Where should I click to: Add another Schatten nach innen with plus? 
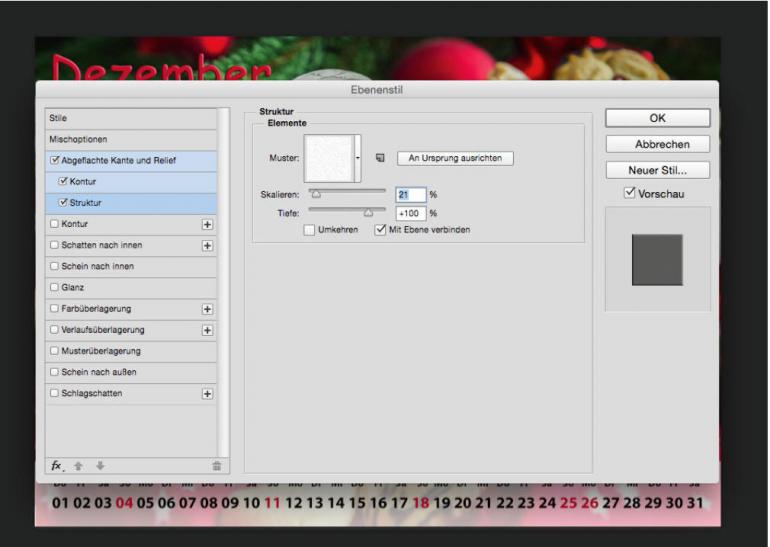coord(207,246)
